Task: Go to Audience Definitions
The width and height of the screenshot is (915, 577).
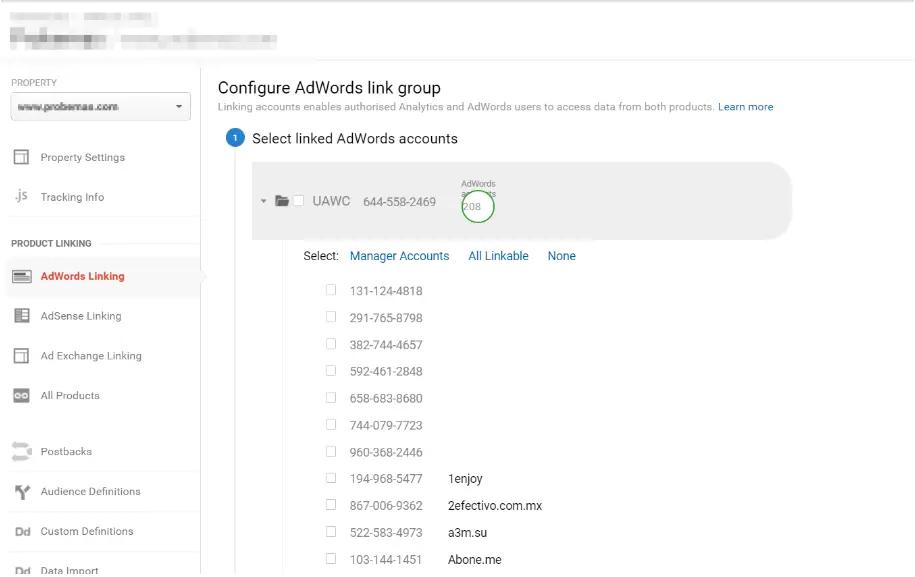Action: [x=90, y=491]
